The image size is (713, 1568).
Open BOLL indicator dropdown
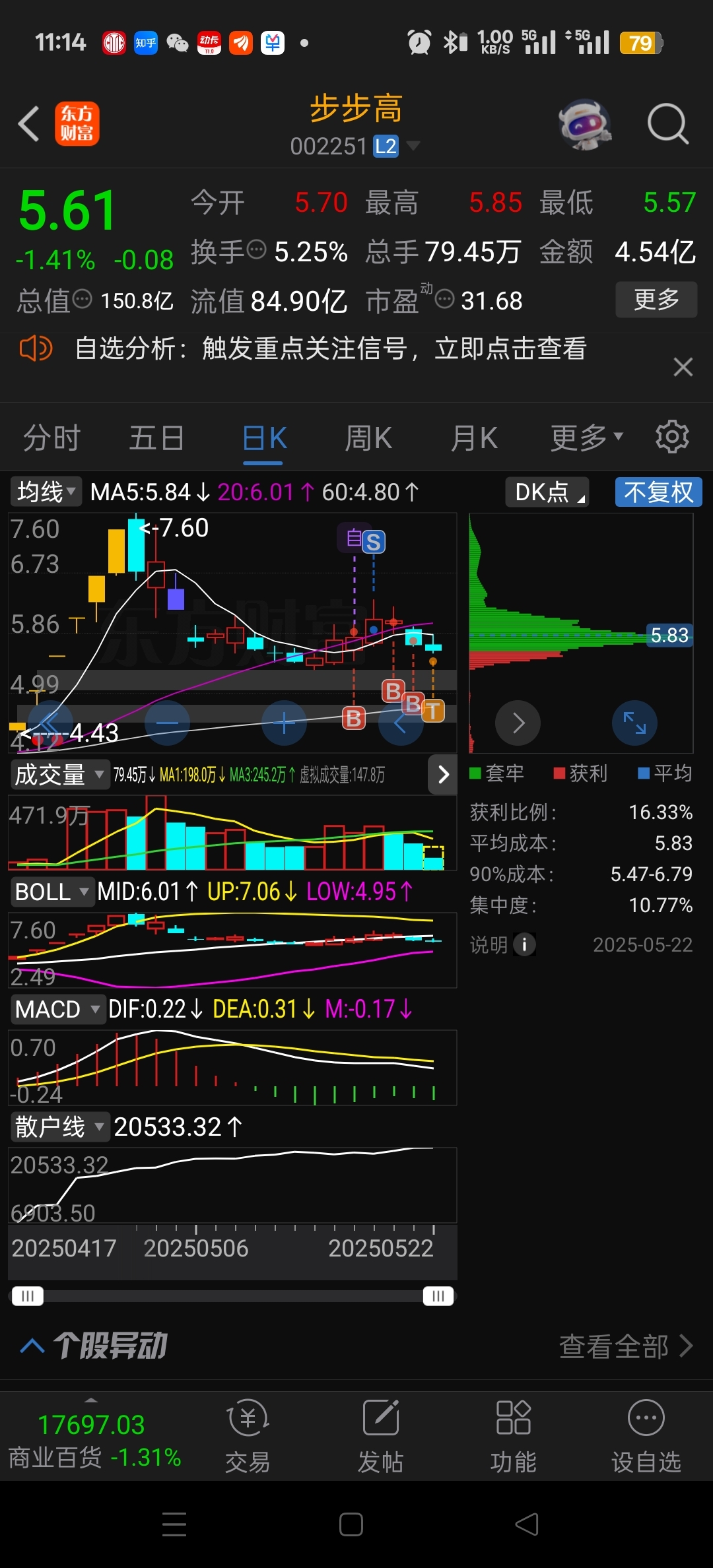[x=52, y=892]
